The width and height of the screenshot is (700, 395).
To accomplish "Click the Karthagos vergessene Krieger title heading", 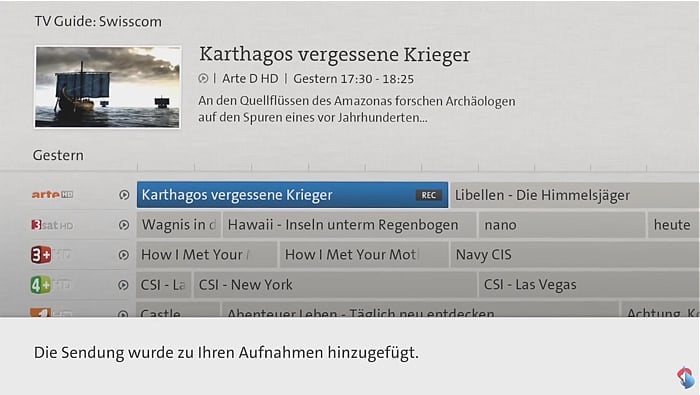I will [x=334, y=54].
